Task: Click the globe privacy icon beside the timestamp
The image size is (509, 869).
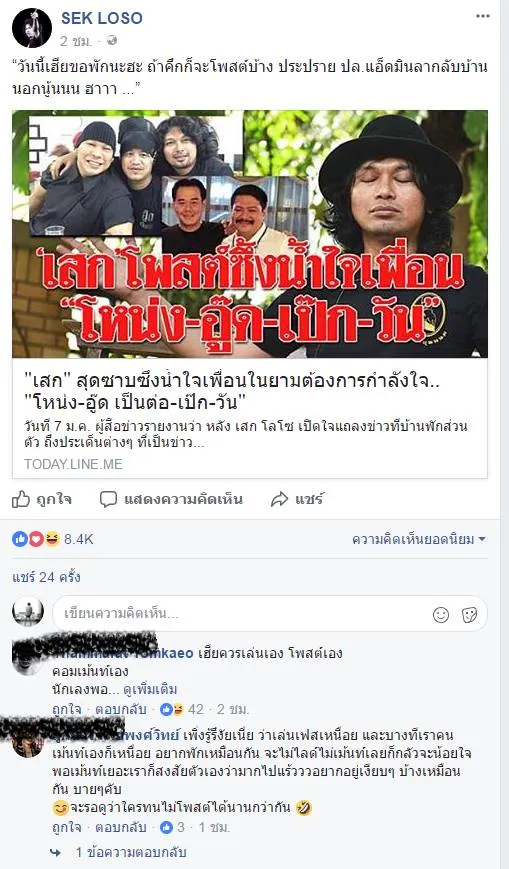Action: click(112, 40)
